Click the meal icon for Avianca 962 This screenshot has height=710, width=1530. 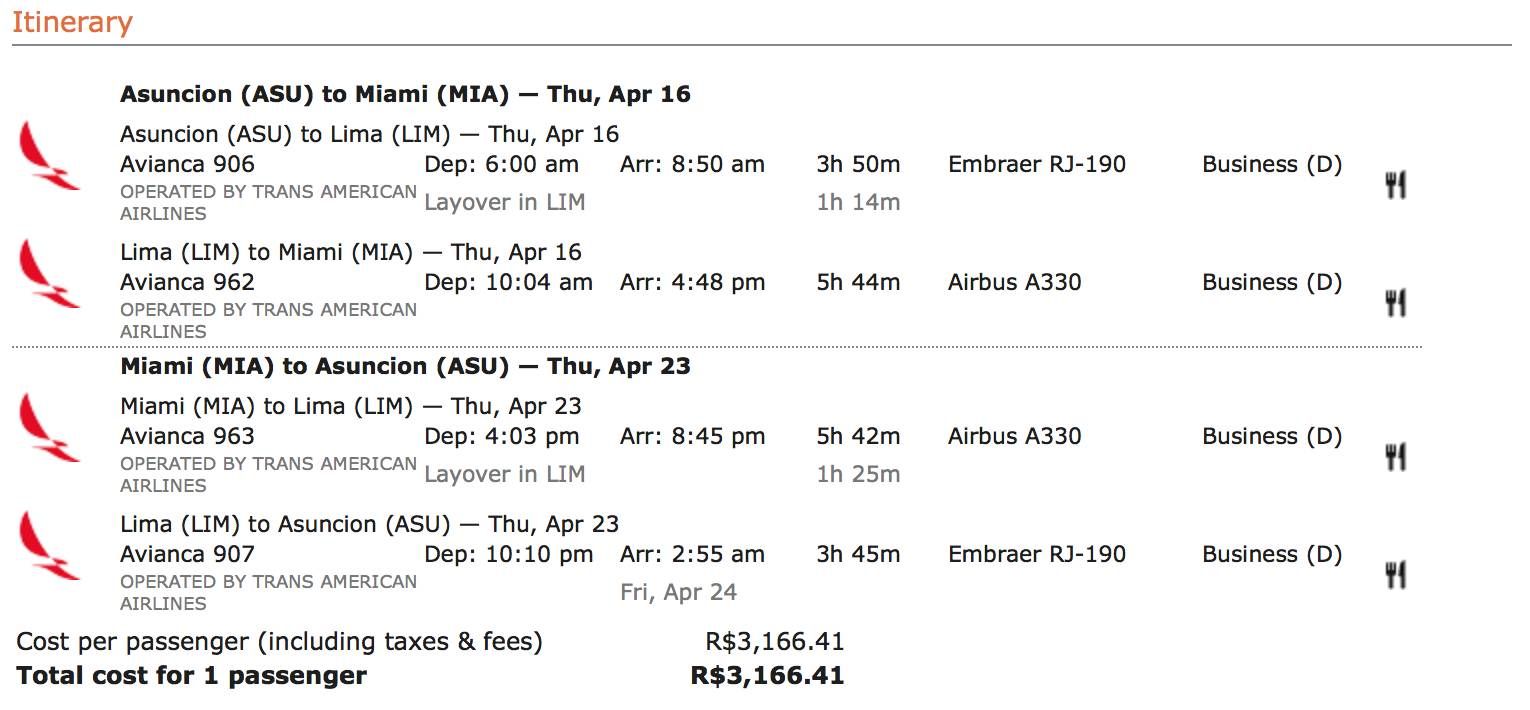pyautogui.click(x=1396, y=303)
